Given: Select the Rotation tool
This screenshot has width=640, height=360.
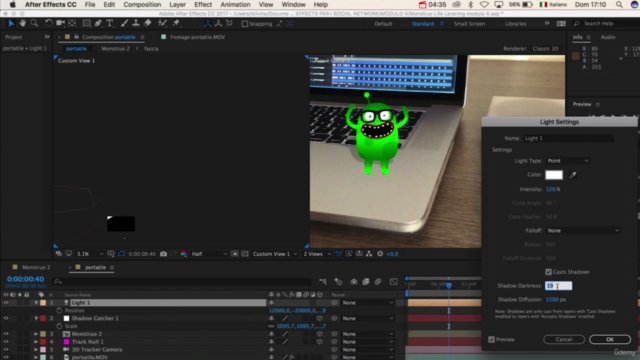Looking at the screenshot, I should click(x=49, y=23).
